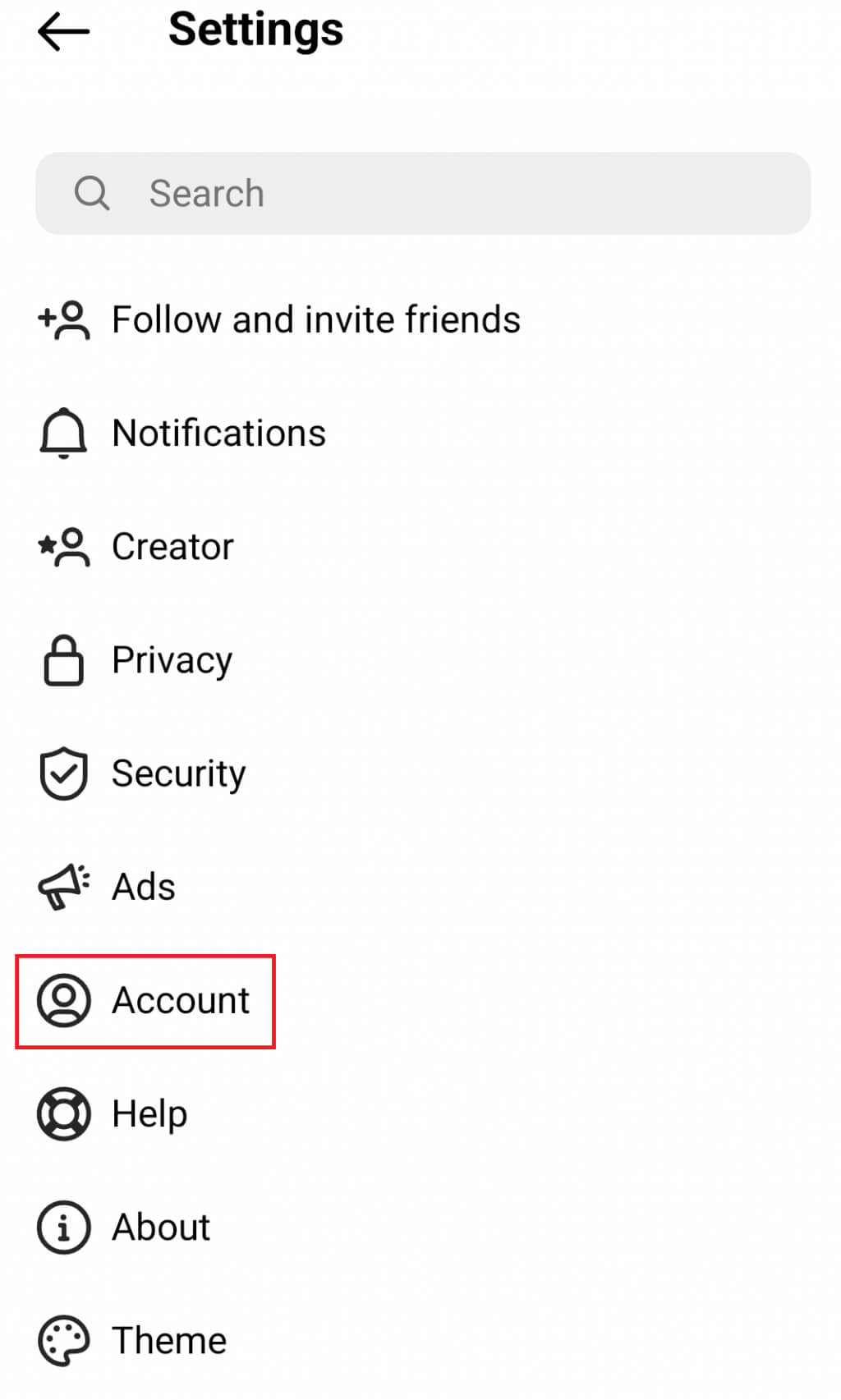Open the Notifications settings
Image resolution: width=841 pixels, height=1400 pixels.
click(218, 434)
